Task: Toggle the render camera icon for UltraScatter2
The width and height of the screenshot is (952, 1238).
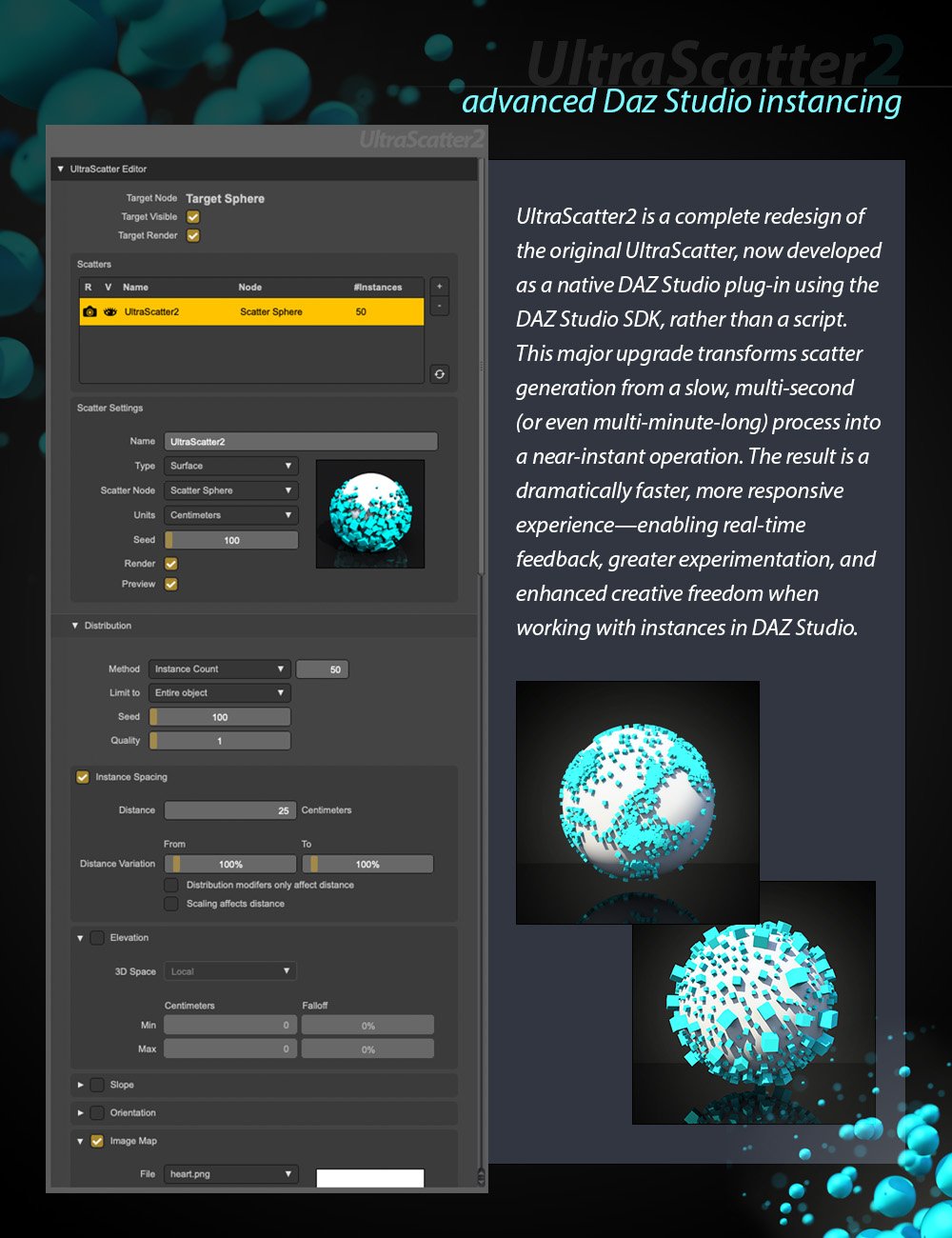Action: point(91,311)
